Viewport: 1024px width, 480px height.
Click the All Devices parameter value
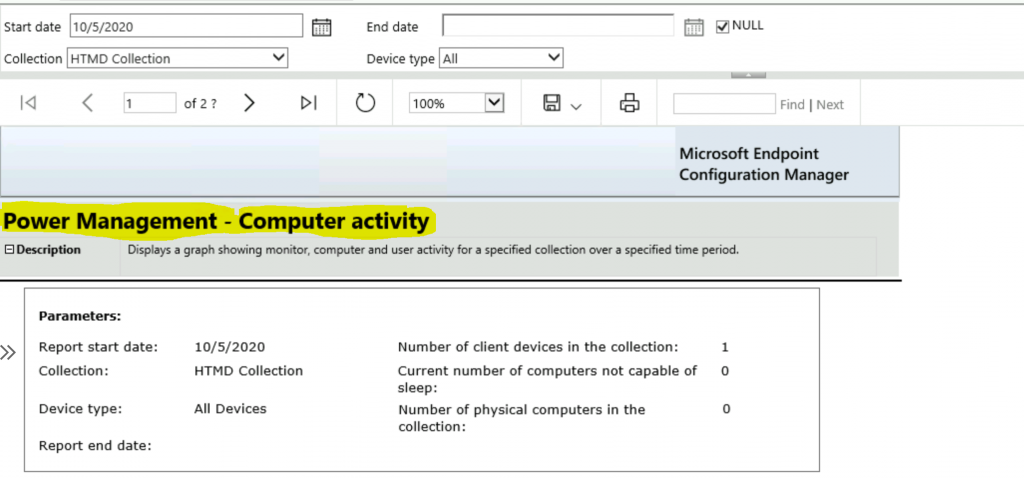(231, 409)
